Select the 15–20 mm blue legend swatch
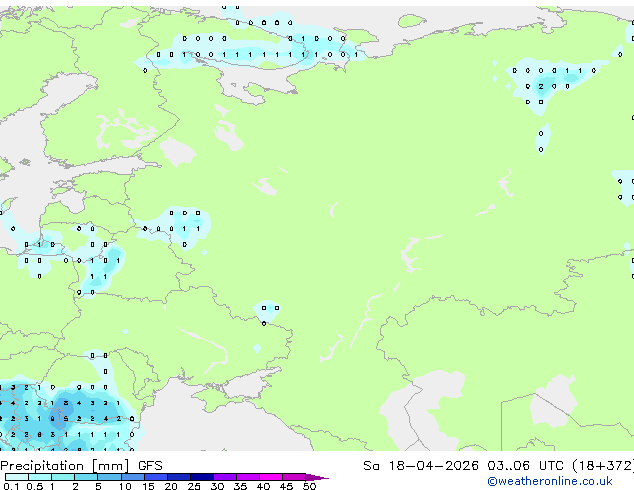634x490 pixels. (156, 477)
